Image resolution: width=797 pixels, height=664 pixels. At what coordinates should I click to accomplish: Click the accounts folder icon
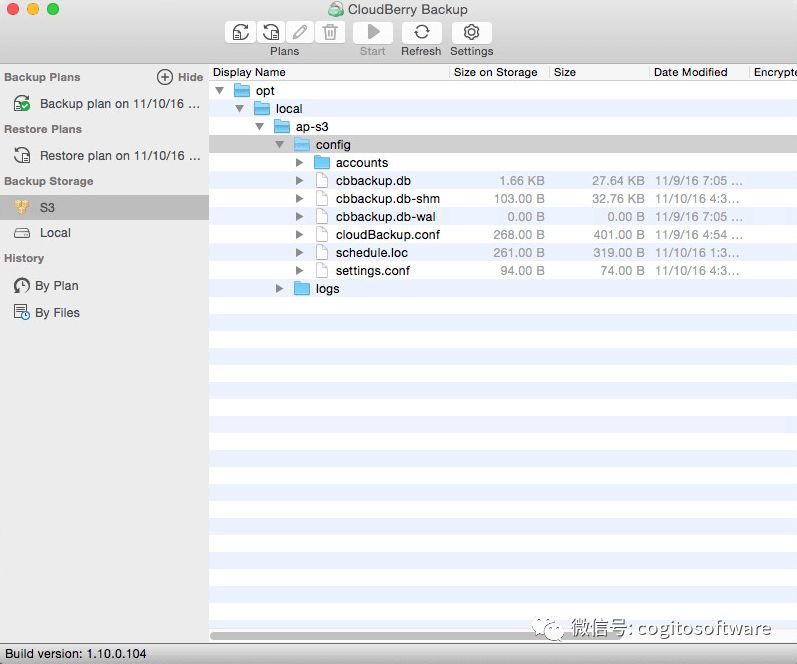pyautogui.click(x=322, y=162)
